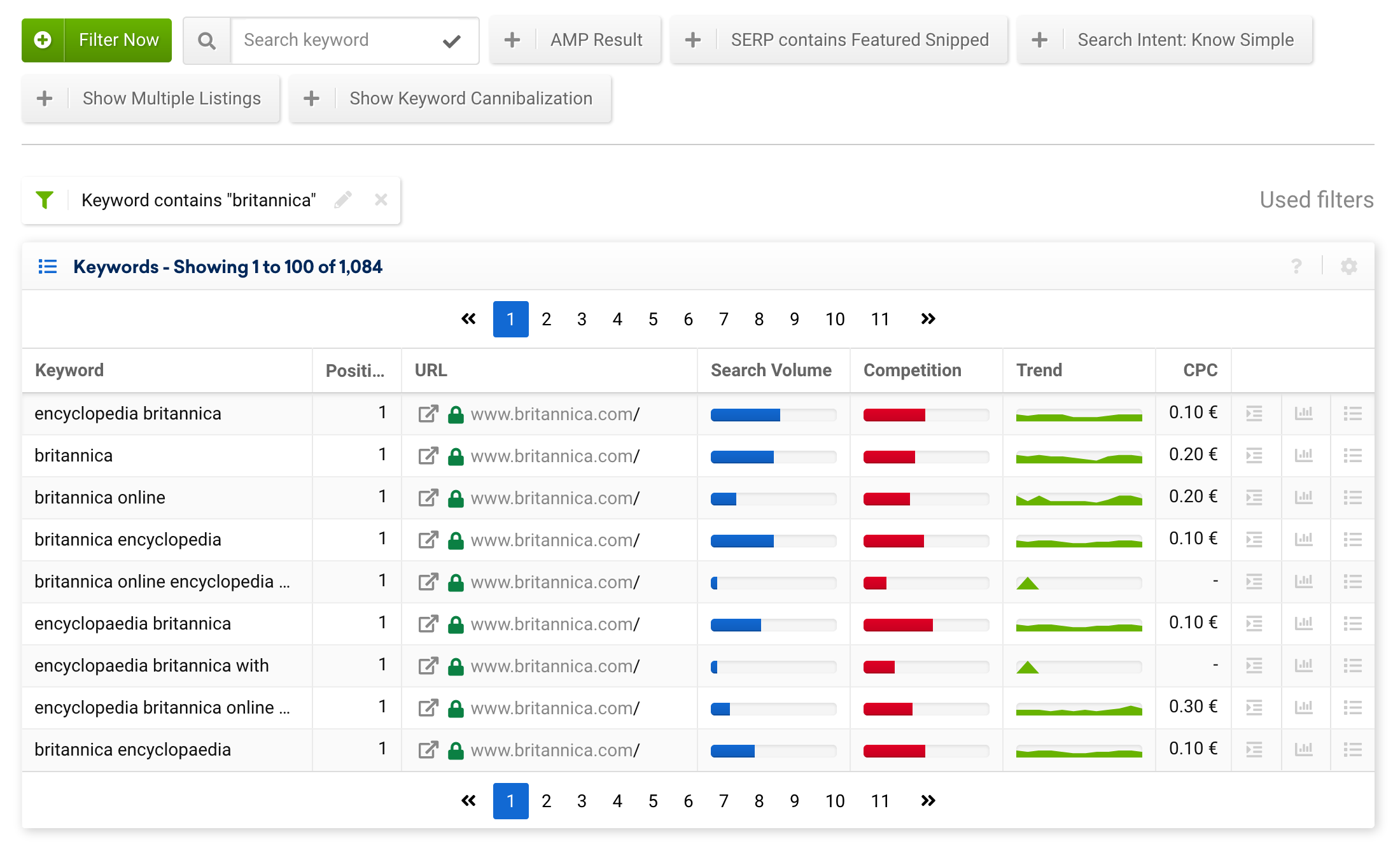The image size is (1400, 853).
Task: Go to page 2 in top pagination
Action: [x=546, y=319]
